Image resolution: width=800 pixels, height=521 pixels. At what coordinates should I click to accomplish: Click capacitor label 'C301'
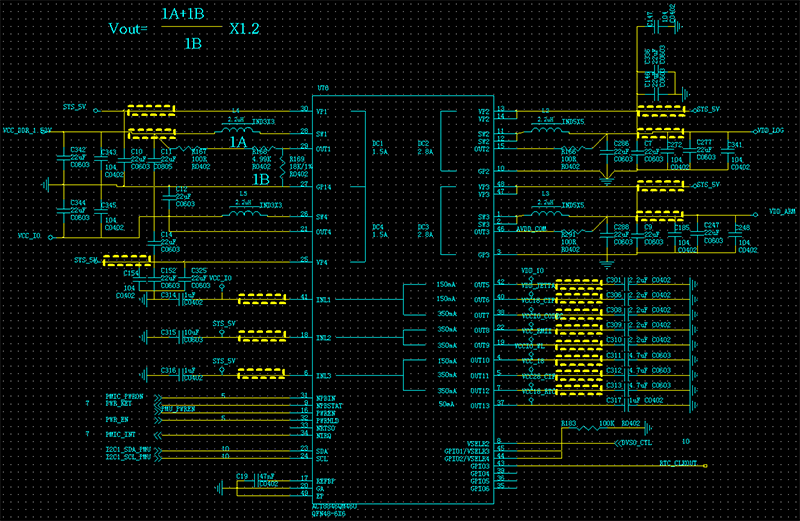point(614,280)
